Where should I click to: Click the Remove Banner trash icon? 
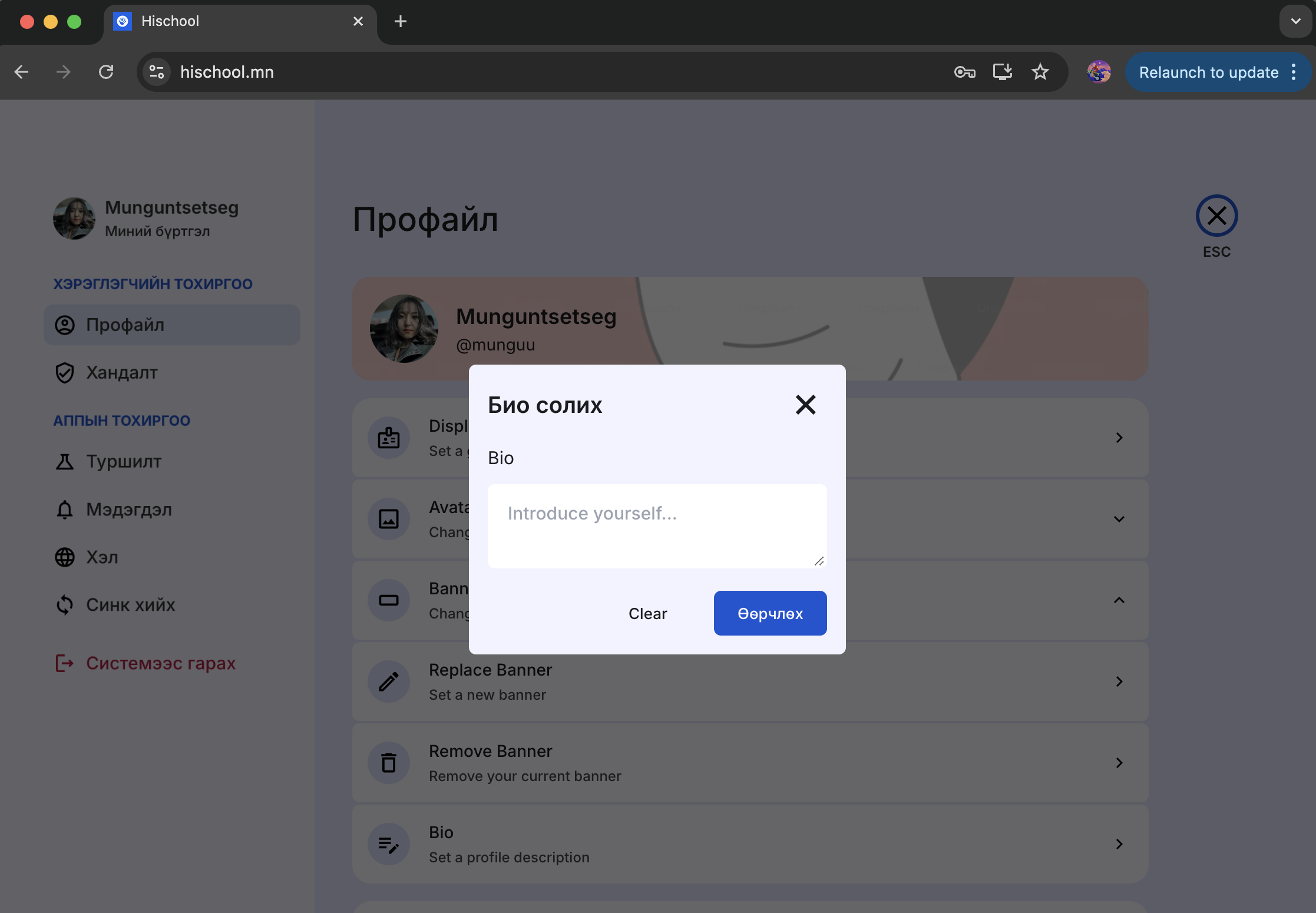click(389, 763)
